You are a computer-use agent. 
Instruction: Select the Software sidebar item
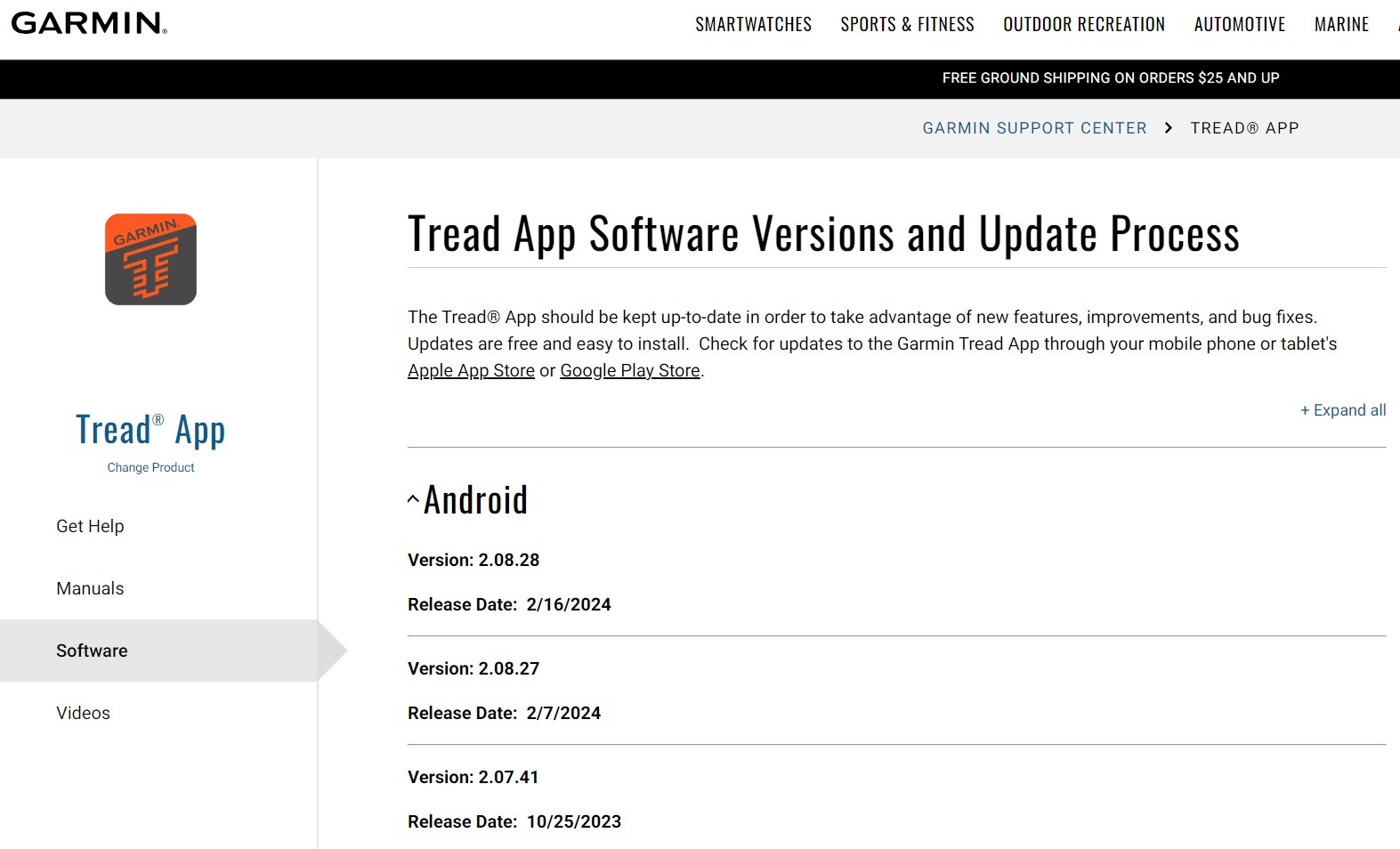(x=158, y=651)
